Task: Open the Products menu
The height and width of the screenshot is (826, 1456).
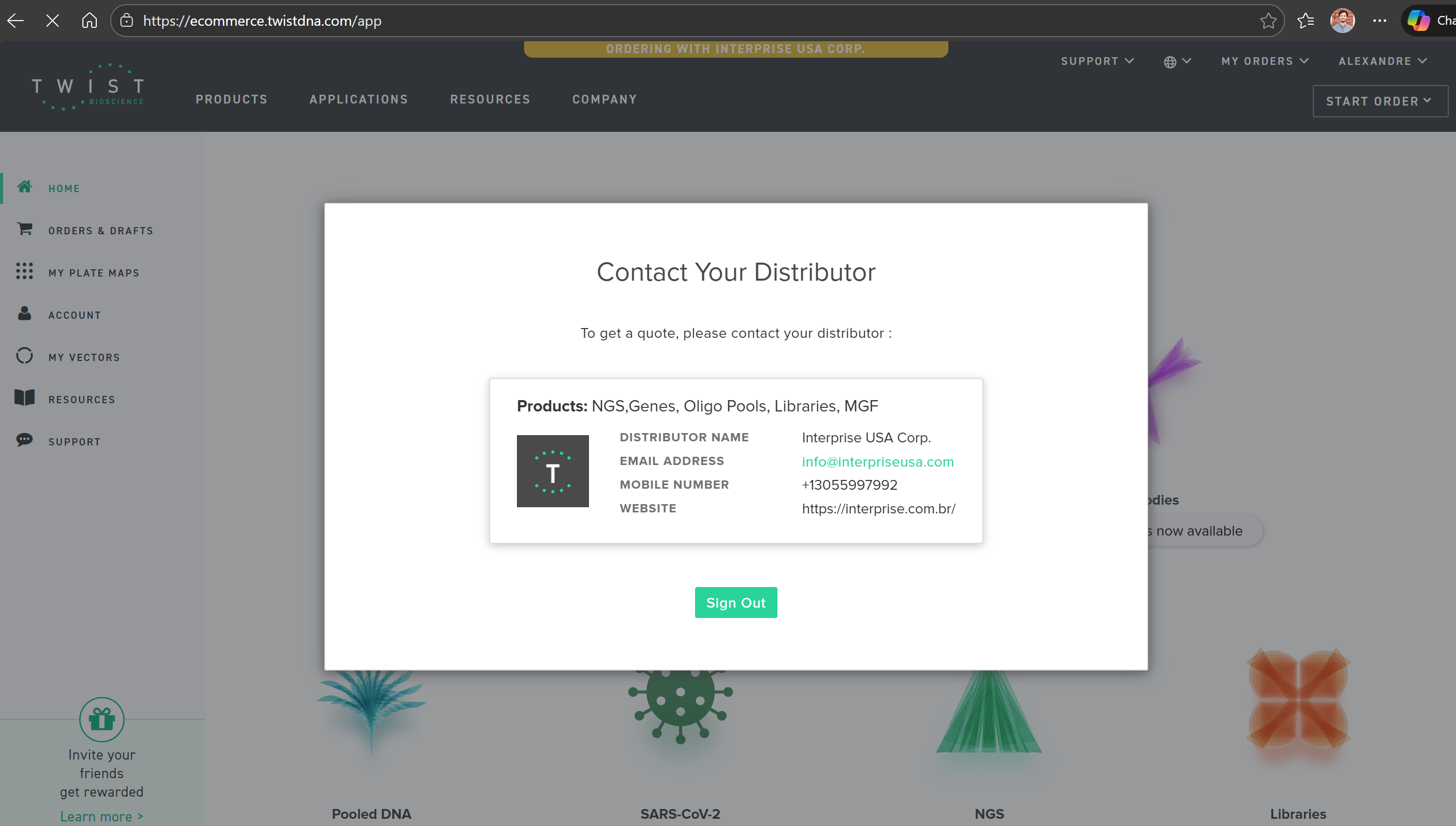Action: [x=231, y=99]
